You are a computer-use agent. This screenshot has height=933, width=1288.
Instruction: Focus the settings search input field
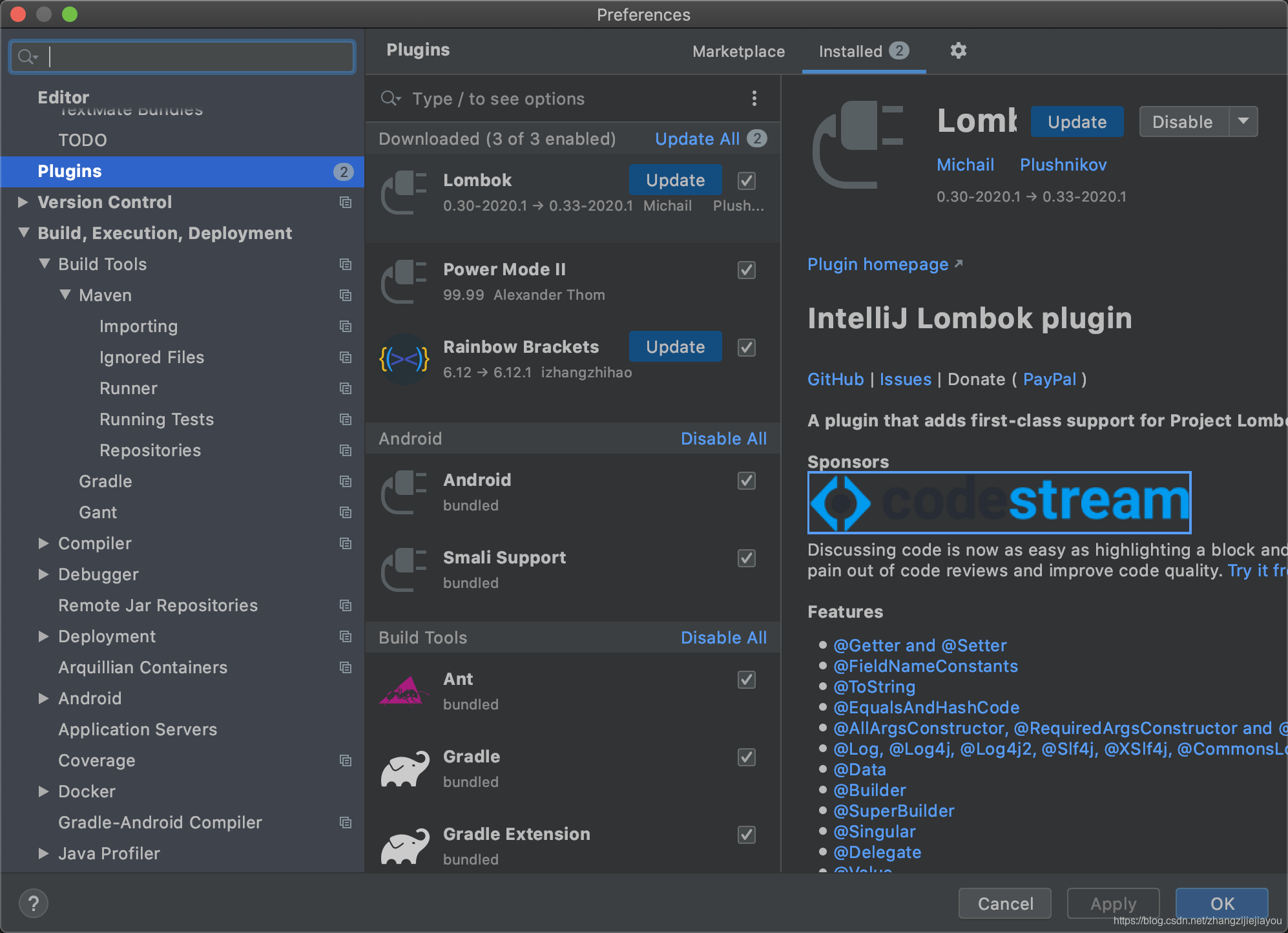click(x=182, y=57)
